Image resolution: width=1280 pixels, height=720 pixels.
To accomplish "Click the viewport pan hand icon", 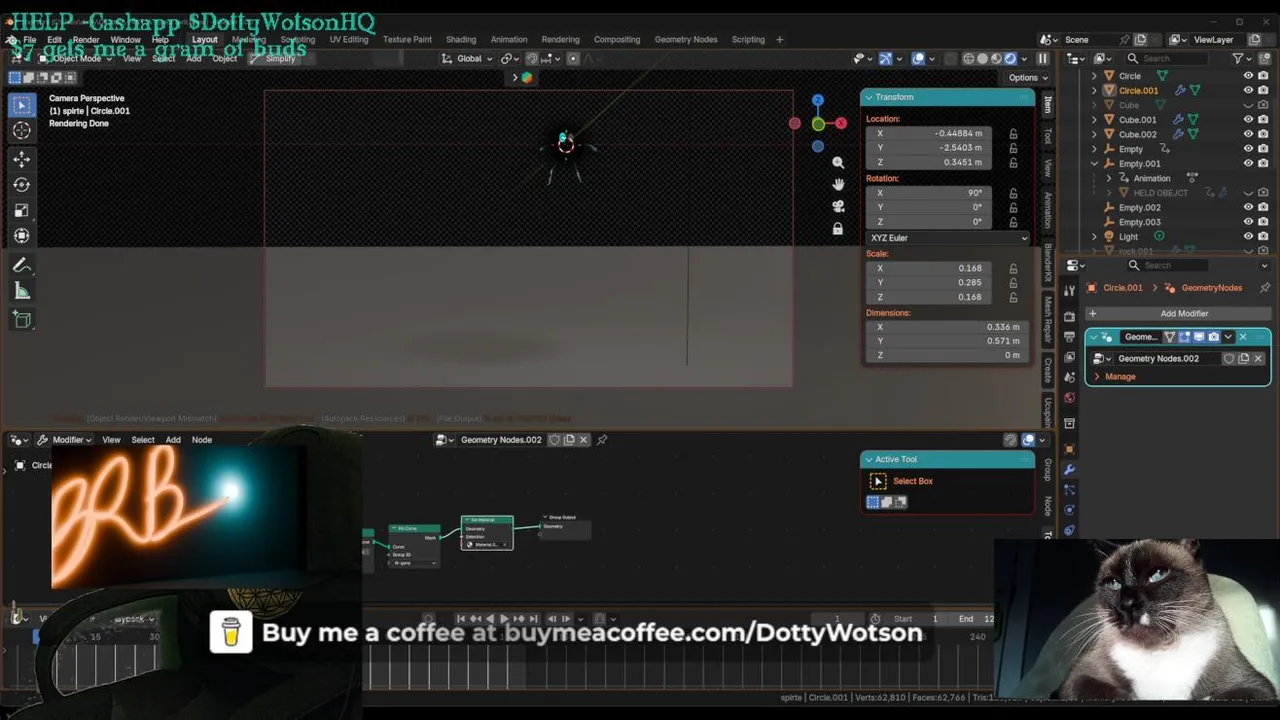I will 838,184.
